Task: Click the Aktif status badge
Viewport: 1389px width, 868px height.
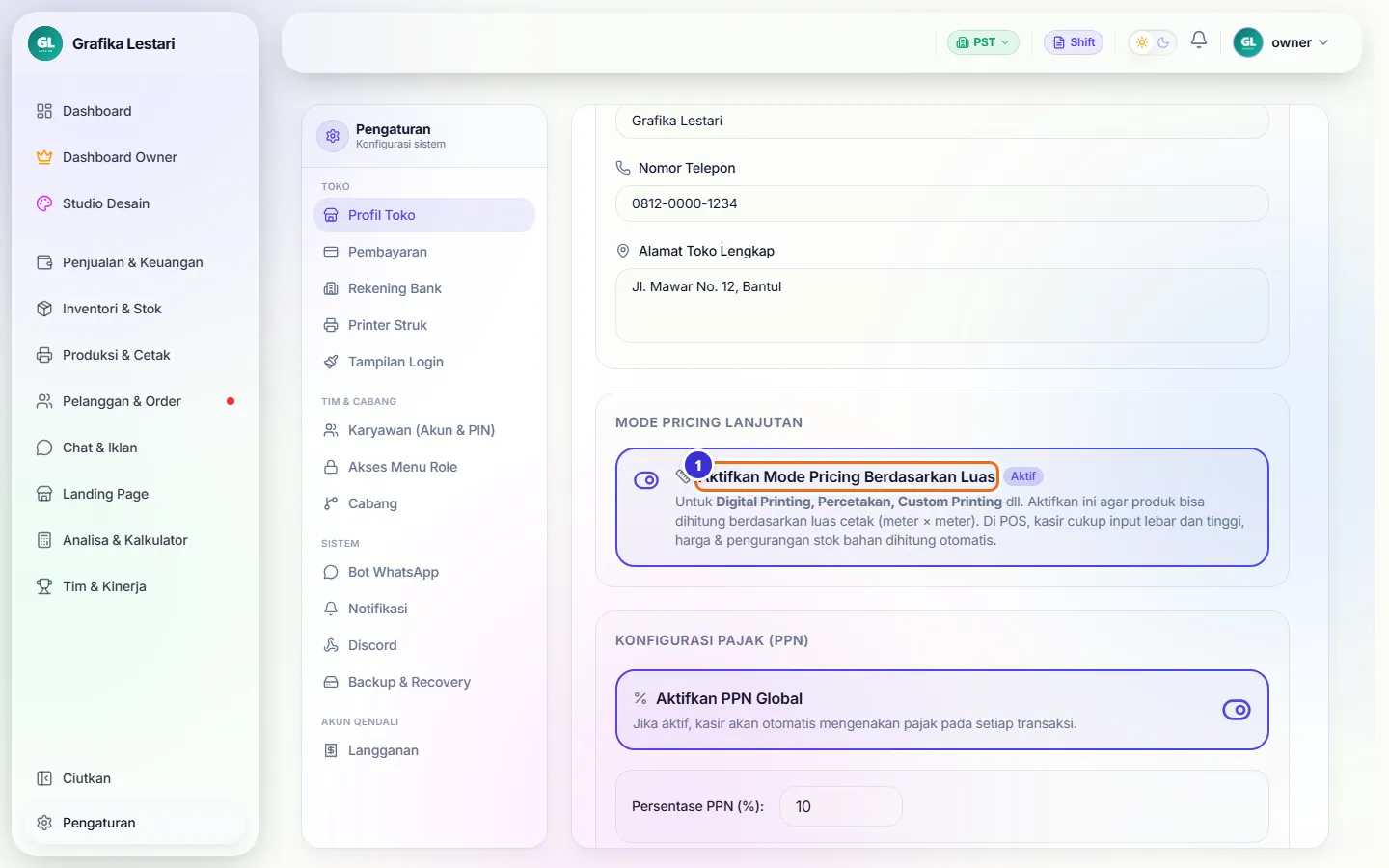Action: [x=1023, y=476]
